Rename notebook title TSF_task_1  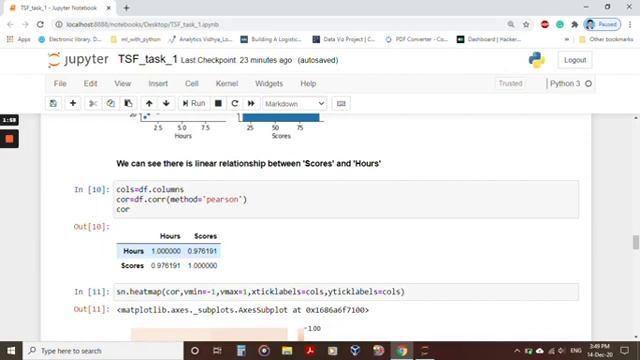click(147, 60)
